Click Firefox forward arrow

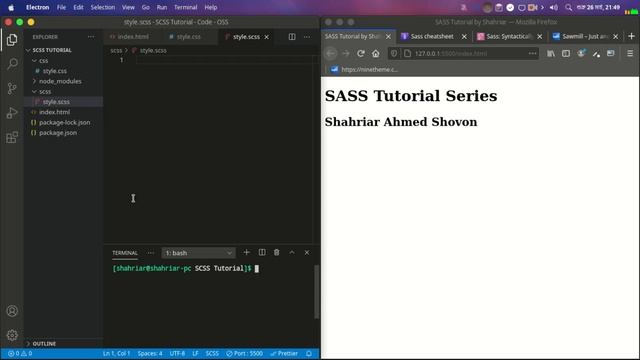346,53
